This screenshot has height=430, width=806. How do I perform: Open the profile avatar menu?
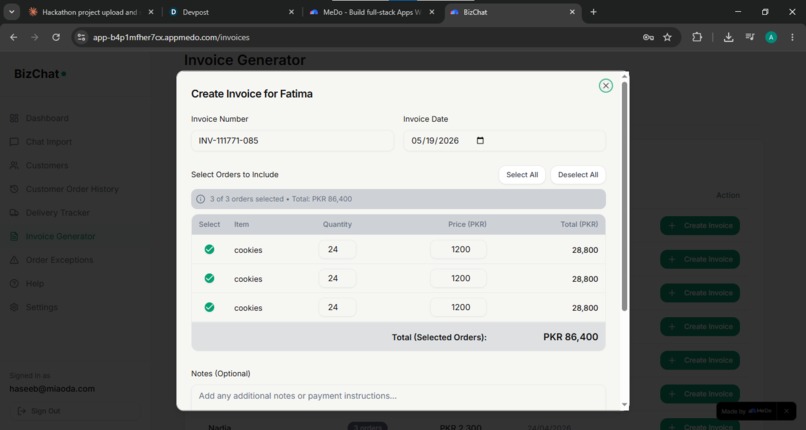point(771,38)
